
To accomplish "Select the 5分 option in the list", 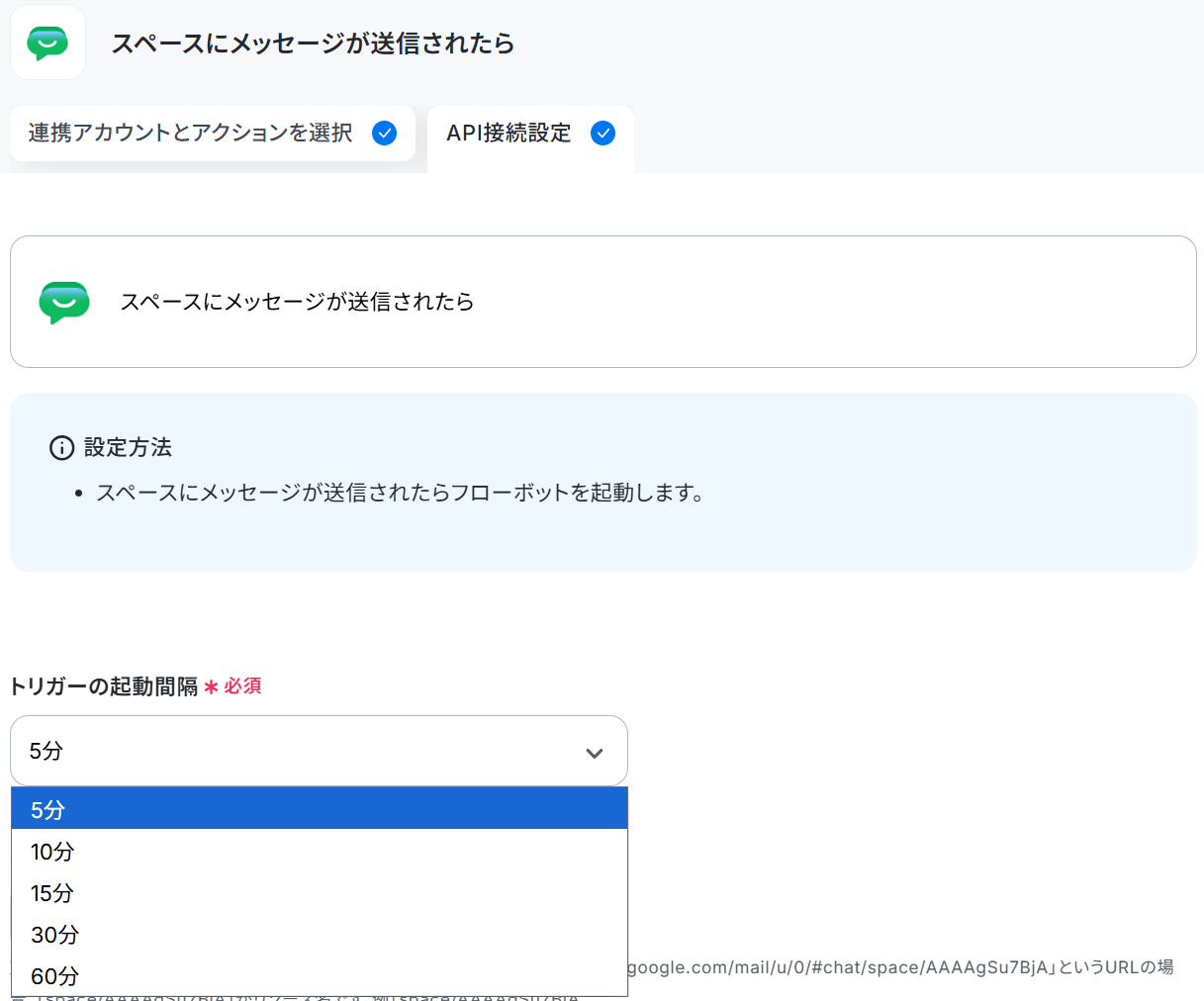I will [x=320, y=809].
